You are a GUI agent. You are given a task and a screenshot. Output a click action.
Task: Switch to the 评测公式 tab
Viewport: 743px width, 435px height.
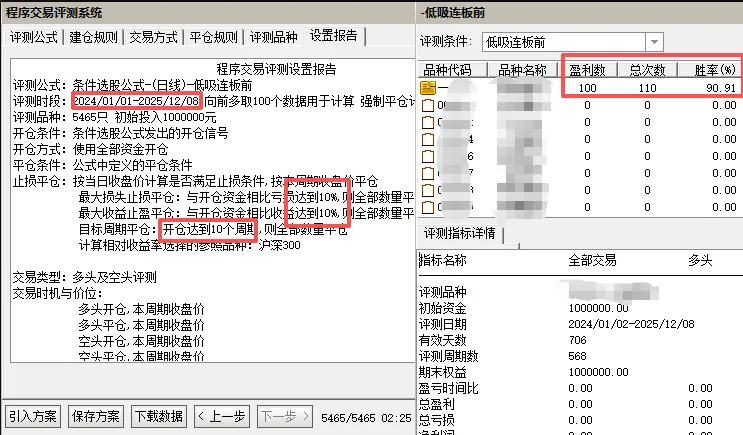[33, 37]
